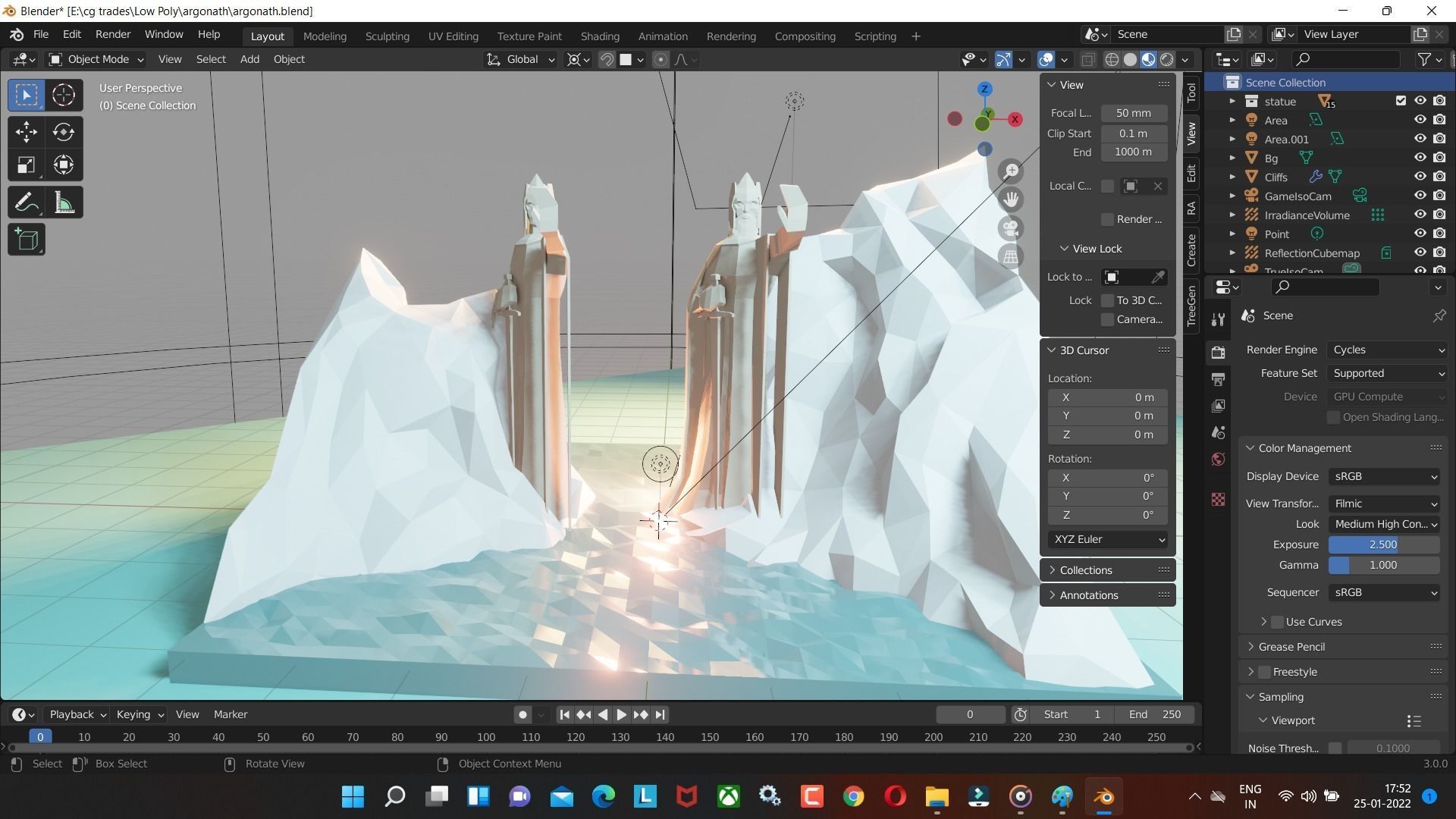
Task: Open Tool properties tab icon
Action: pos(1218,320)
